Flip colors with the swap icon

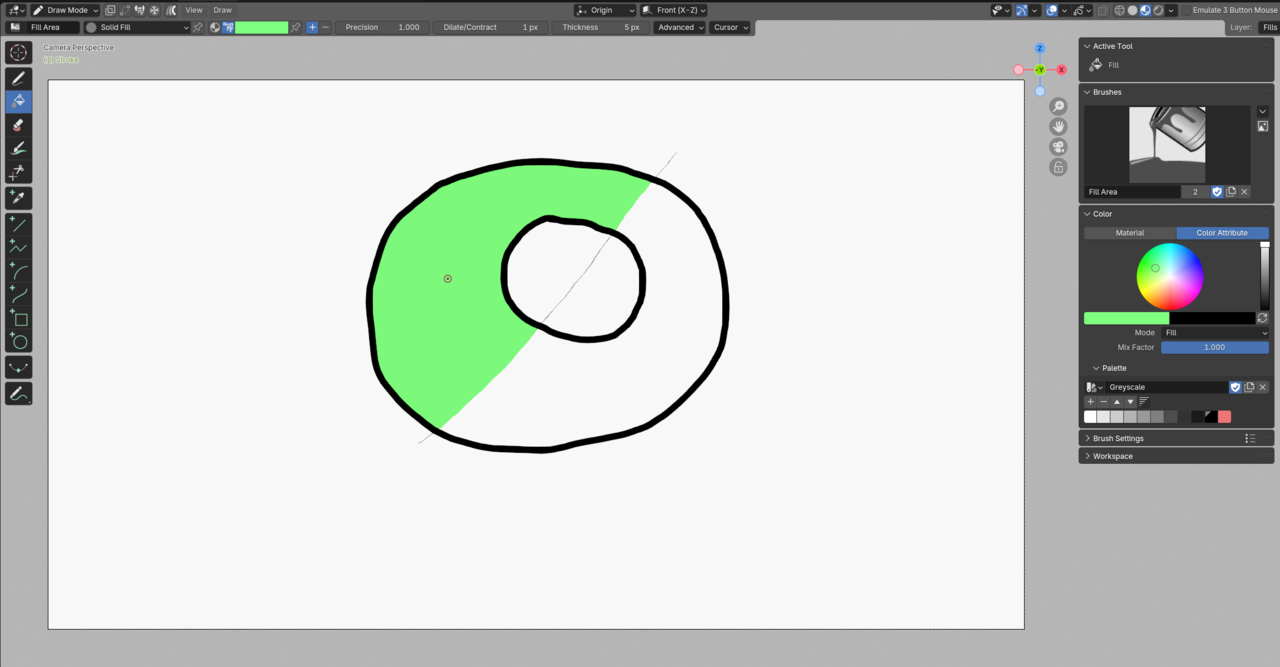pyautogui.click(x=1263, y=318)
